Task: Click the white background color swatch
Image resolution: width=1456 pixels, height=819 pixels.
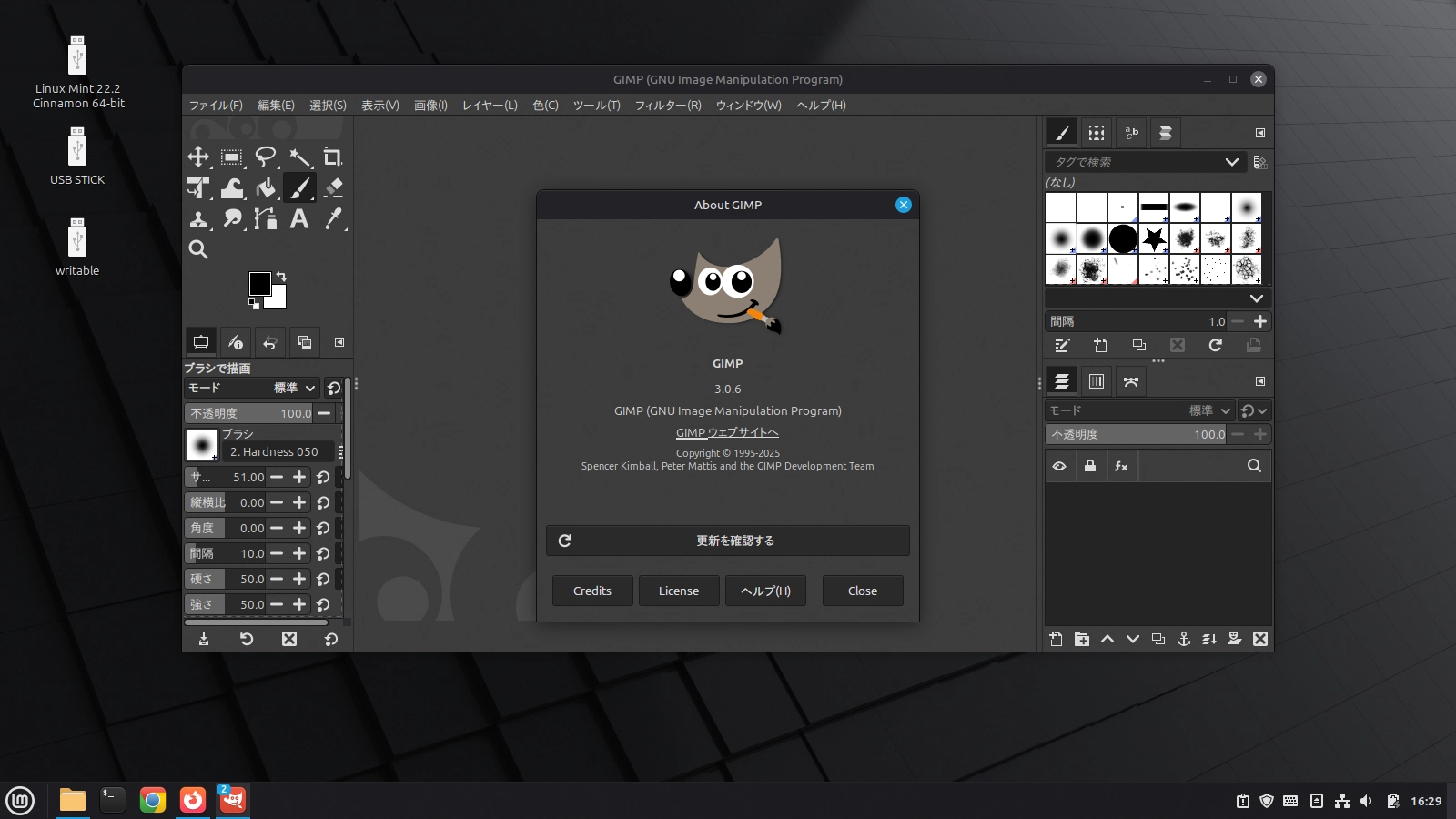Action: (x=279, y=300)
